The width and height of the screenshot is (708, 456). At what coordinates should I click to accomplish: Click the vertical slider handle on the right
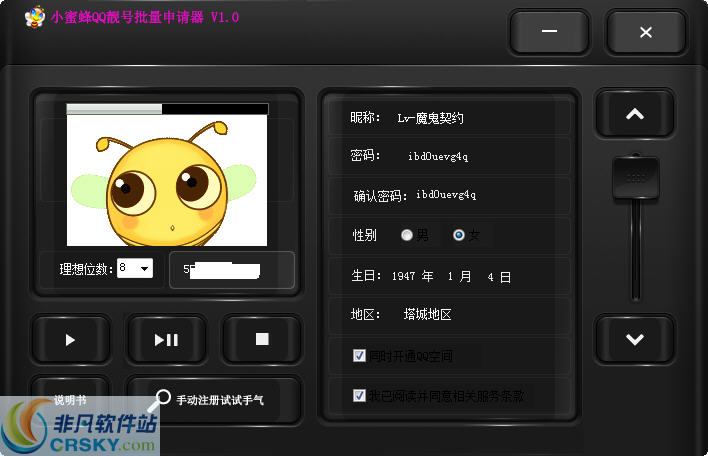pyautogui.click(x=634, y=177)
